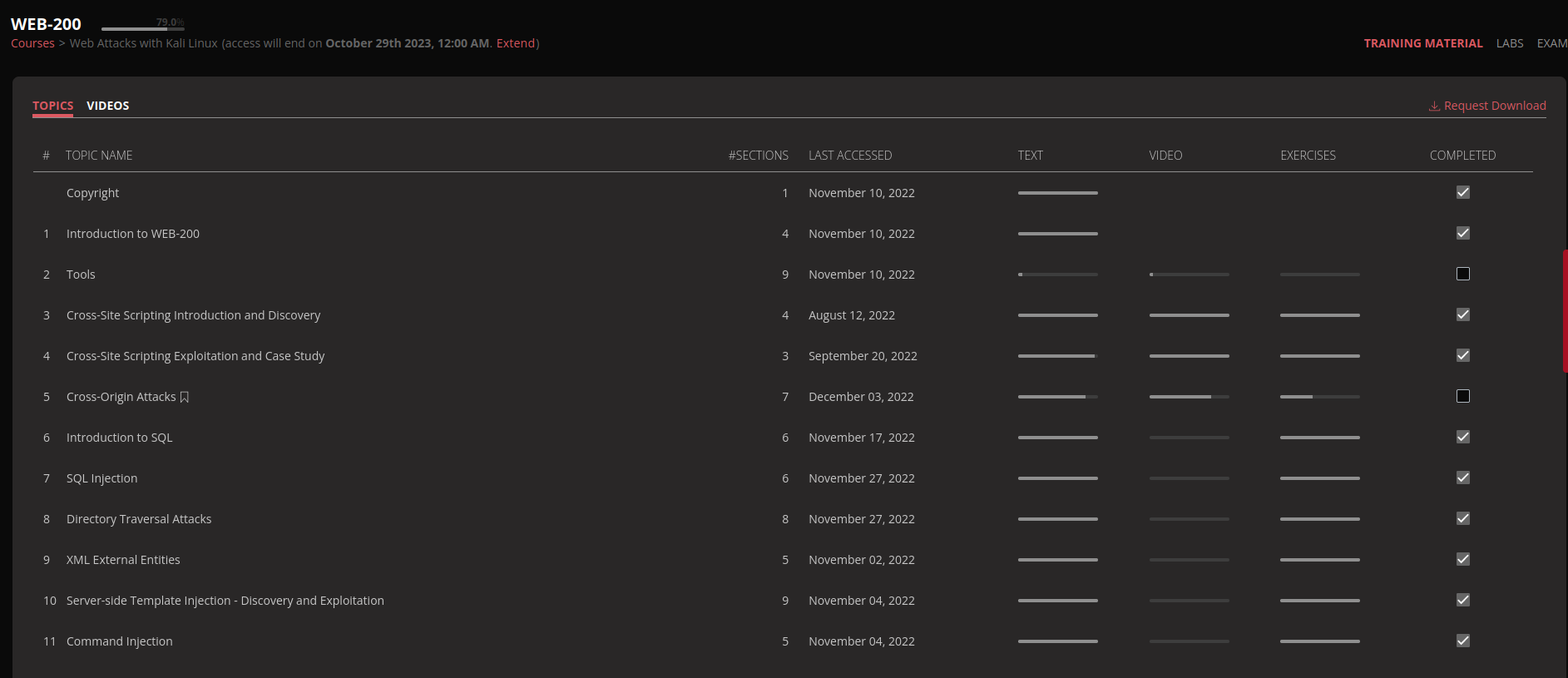Toggle Server-side Template Injection completed checkbox
The image size is (1568, 678).
tap(1463, 600)
